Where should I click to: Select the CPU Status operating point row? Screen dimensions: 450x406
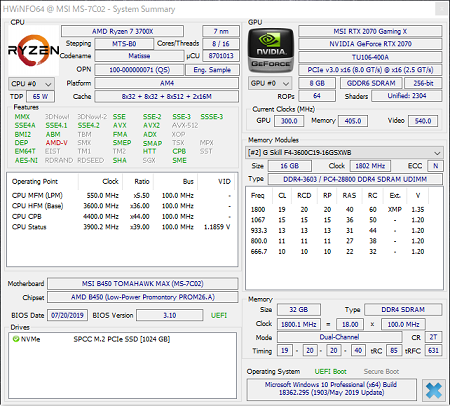(x=121, y=227)
